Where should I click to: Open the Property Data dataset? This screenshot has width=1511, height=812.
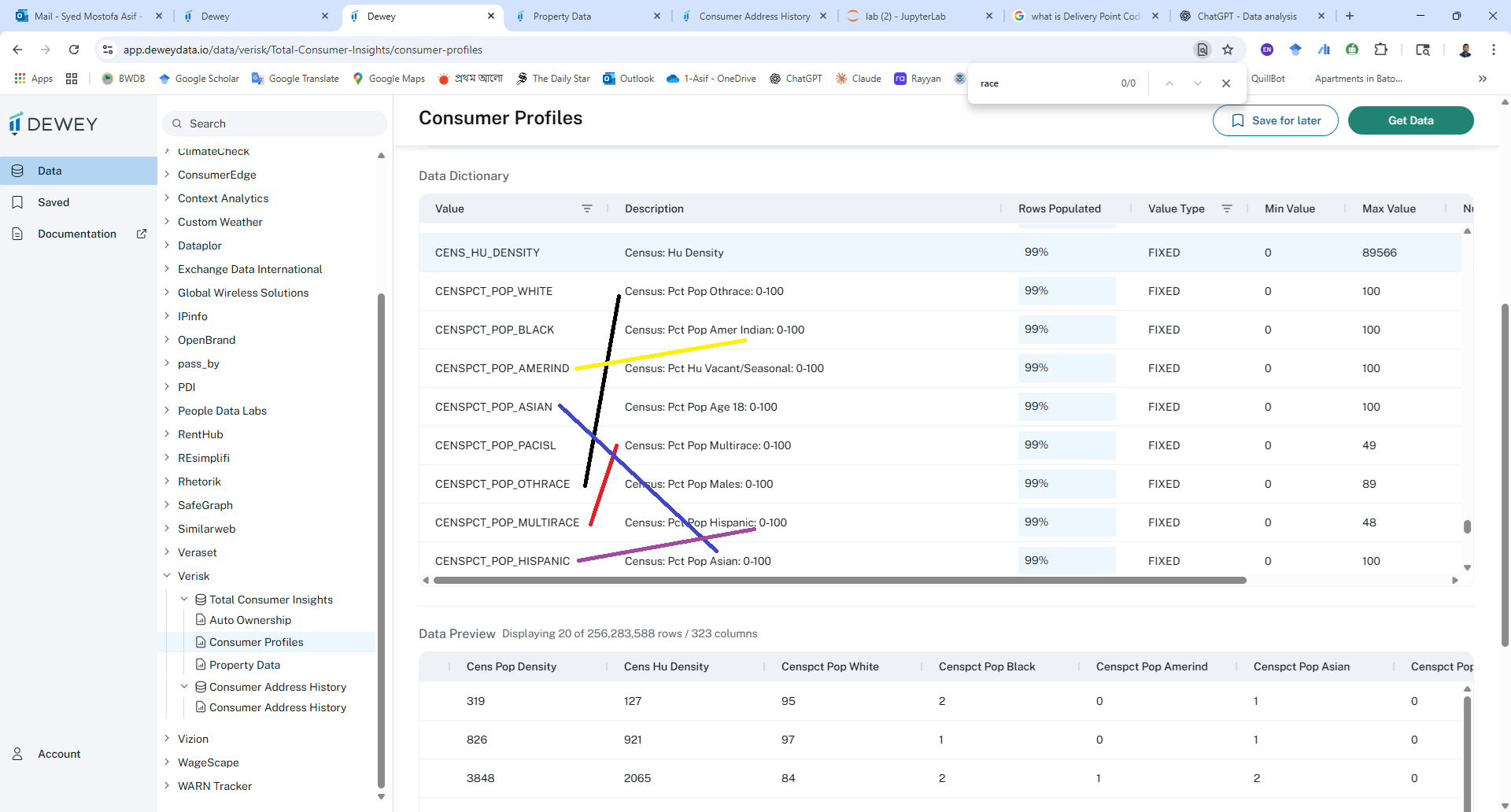click(244, 665)
